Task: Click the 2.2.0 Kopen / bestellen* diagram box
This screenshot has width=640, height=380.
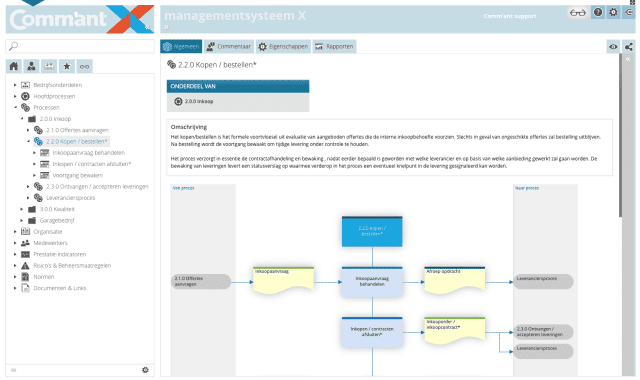Action: pos(372,231)
